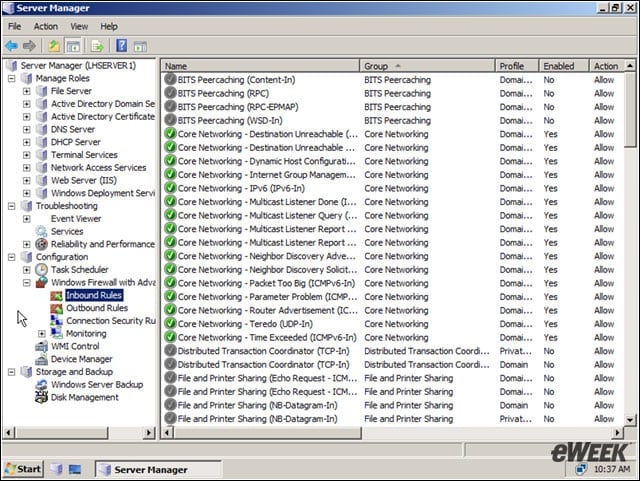Collapse the Manage Roles node
Image resolution: width=640 pixels, height=481 pixels.
pyautogui.click(x=11, y=78)
